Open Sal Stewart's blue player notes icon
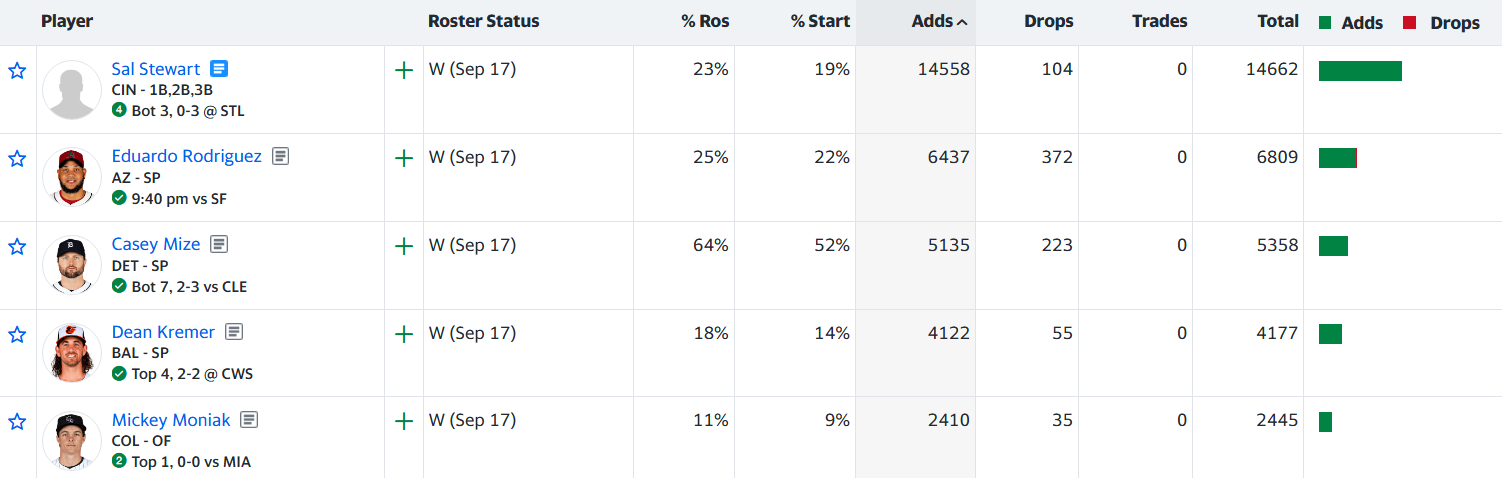This screenshot has height=478, width=1502. (x=219, y=69)
